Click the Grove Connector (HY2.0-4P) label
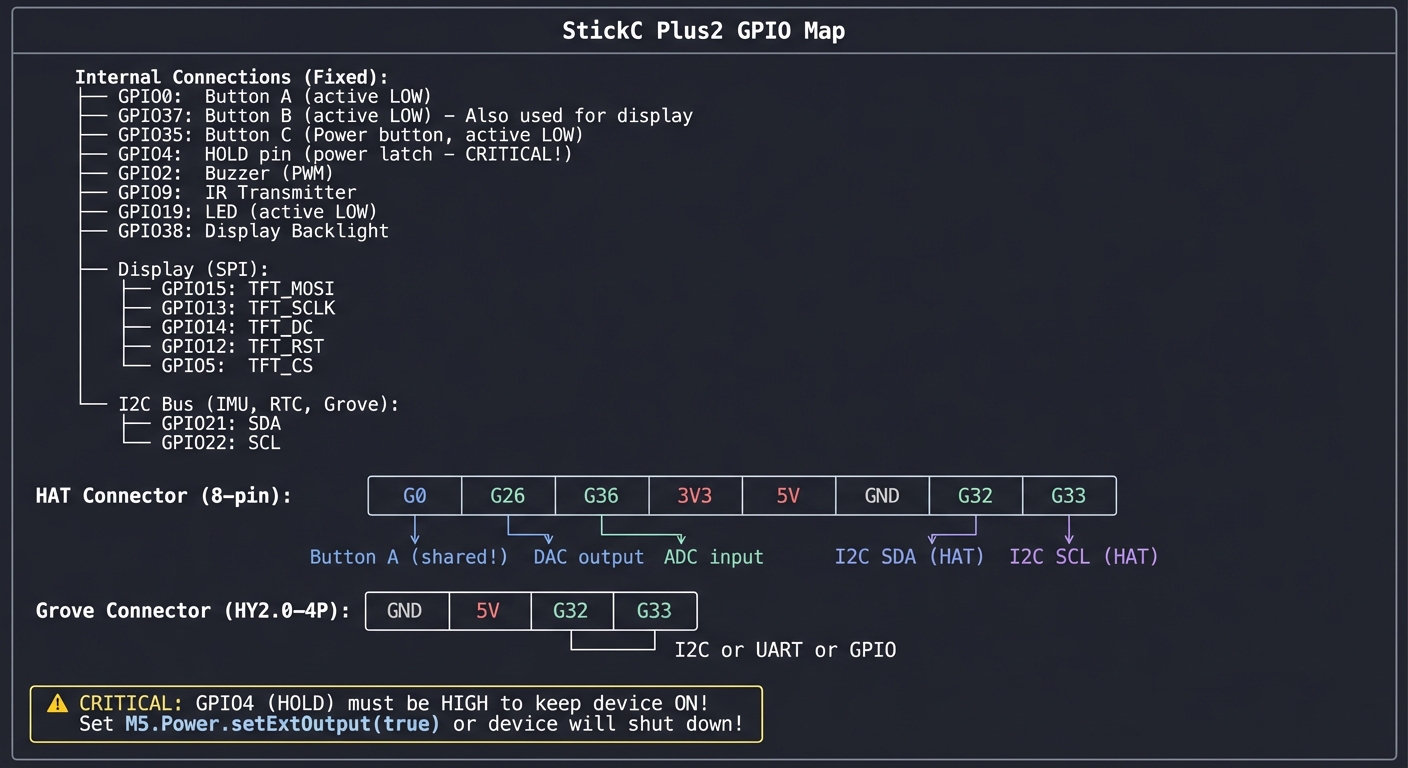Viewport: 1408px width, 768px height. 192,610
